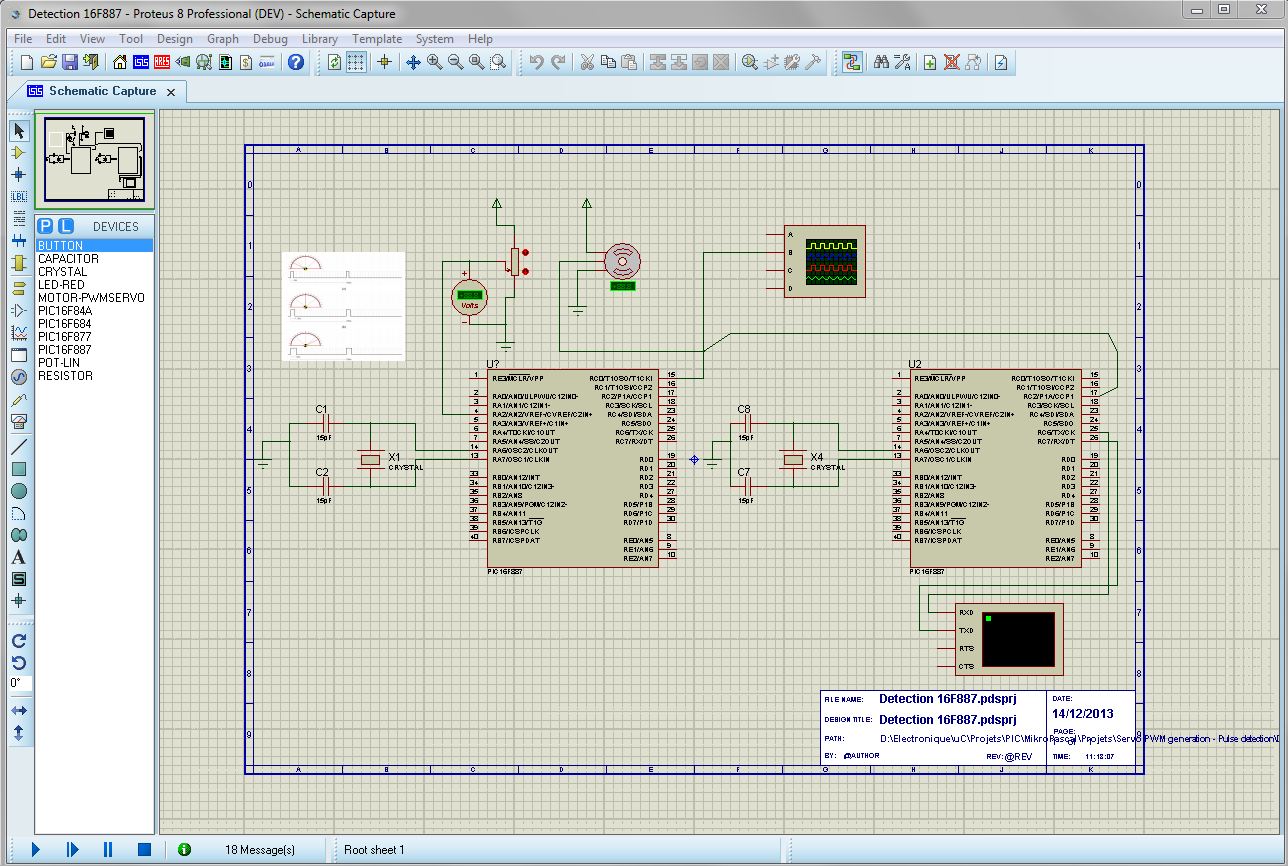Search and tag with the binoculars icon
The width and height of the screenshot is (1288, 866).
[881, 62]
